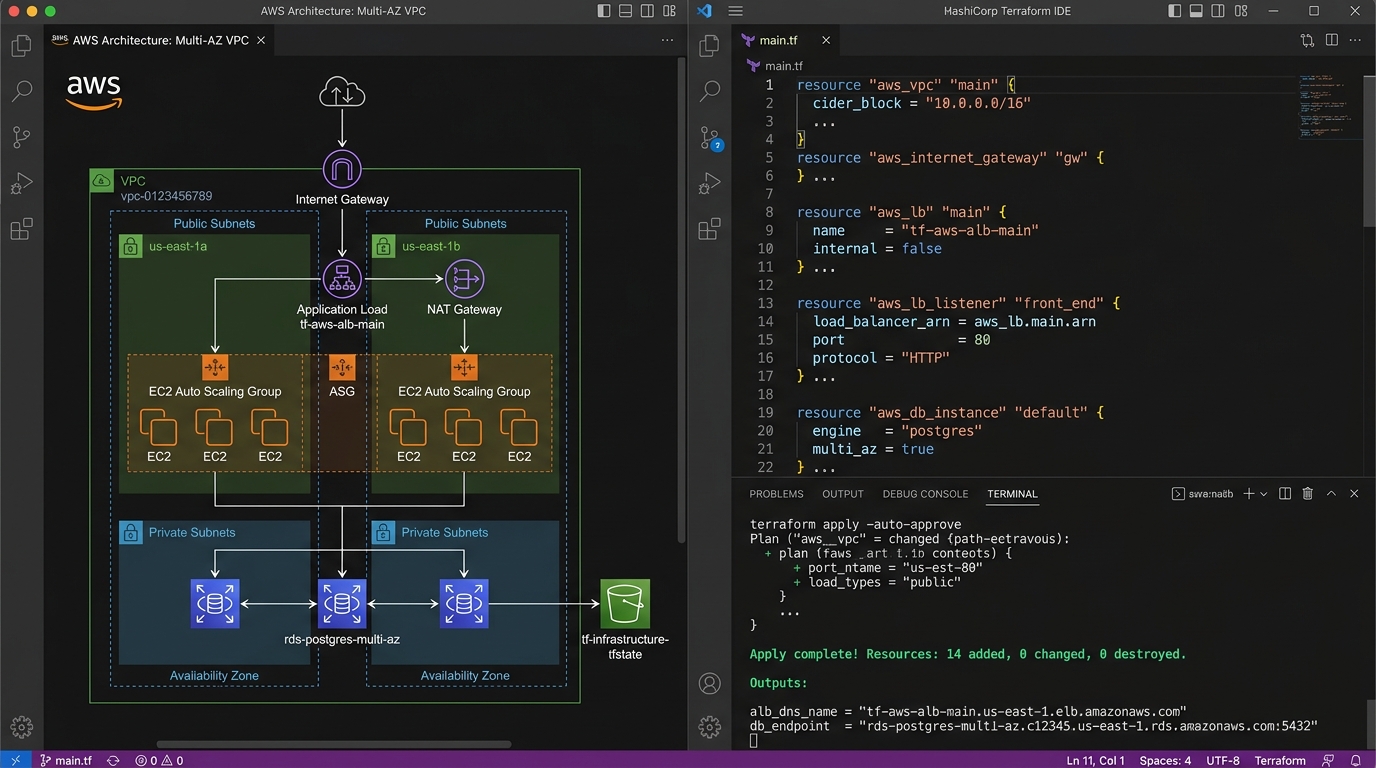The width and height of the screenshot is (1376, 768).
Task: Click the center ASG icon between zones
Action: pos(342,367)
